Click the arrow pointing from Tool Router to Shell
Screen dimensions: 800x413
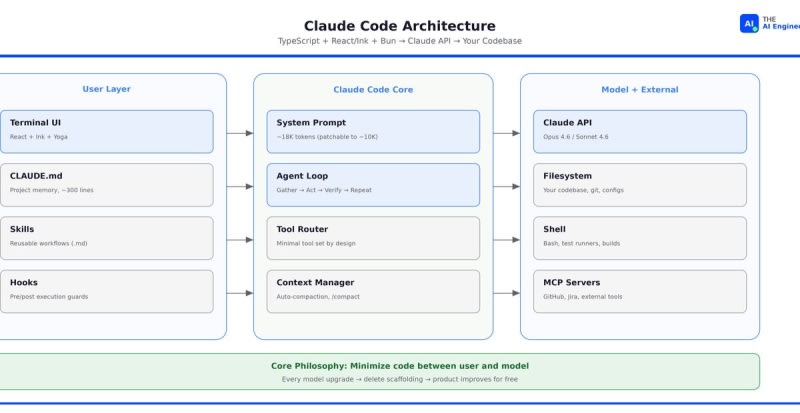point(506,239)
